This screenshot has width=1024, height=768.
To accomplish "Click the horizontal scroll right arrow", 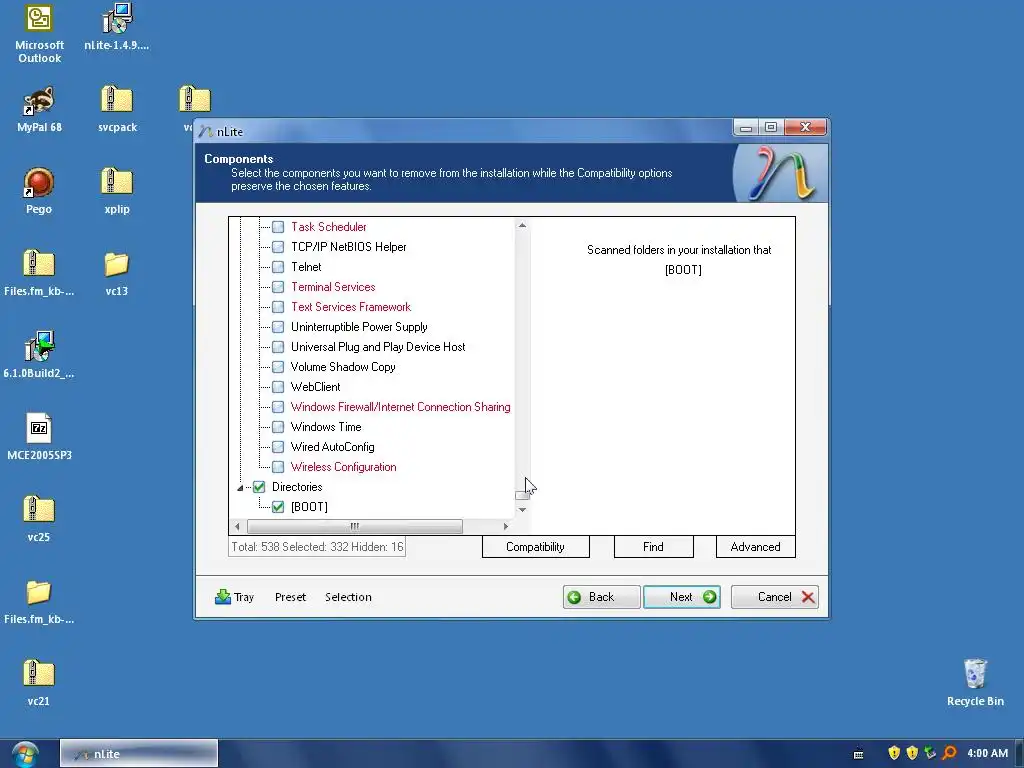I will 506,526.
